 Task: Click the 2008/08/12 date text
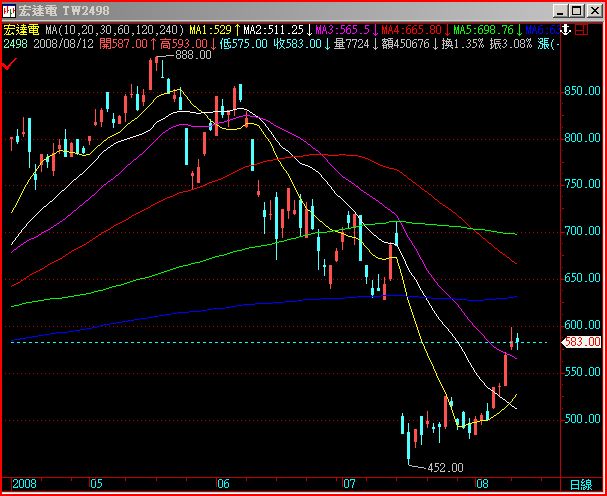coord(63,44)
